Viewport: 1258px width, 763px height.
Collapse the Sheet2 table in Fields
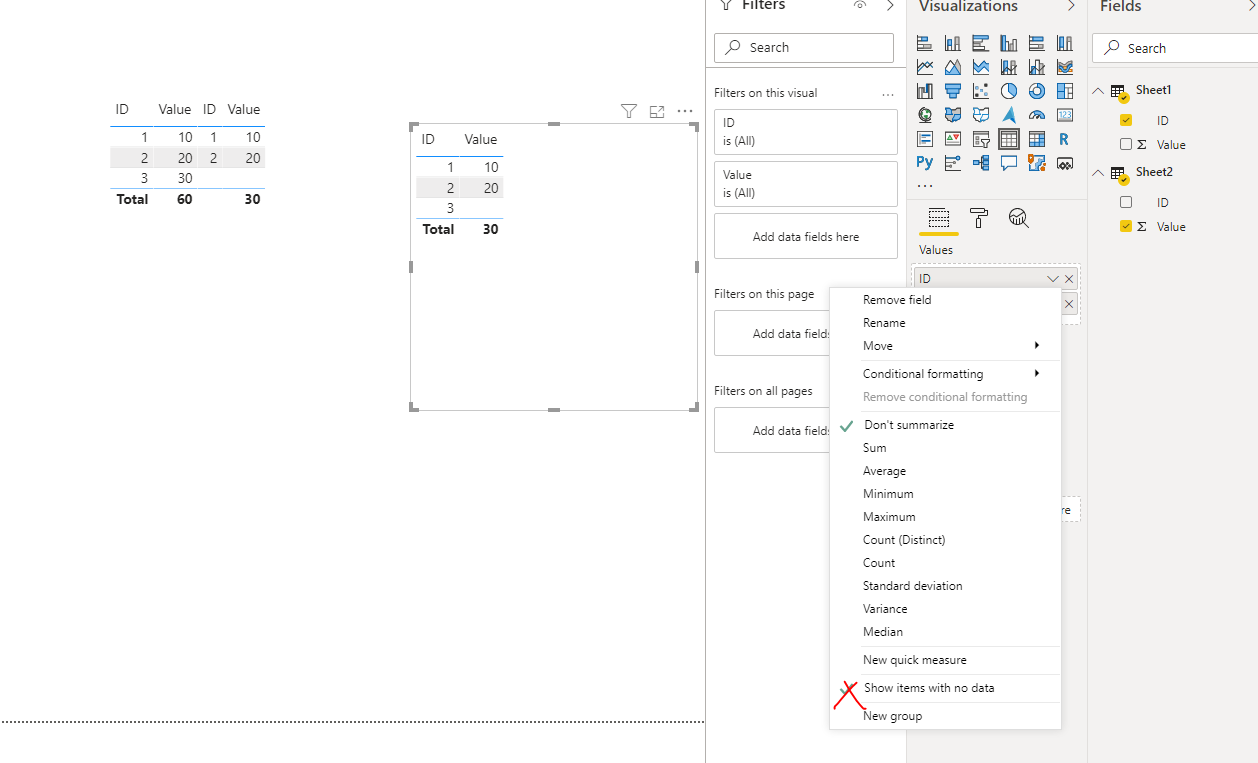1099,172
